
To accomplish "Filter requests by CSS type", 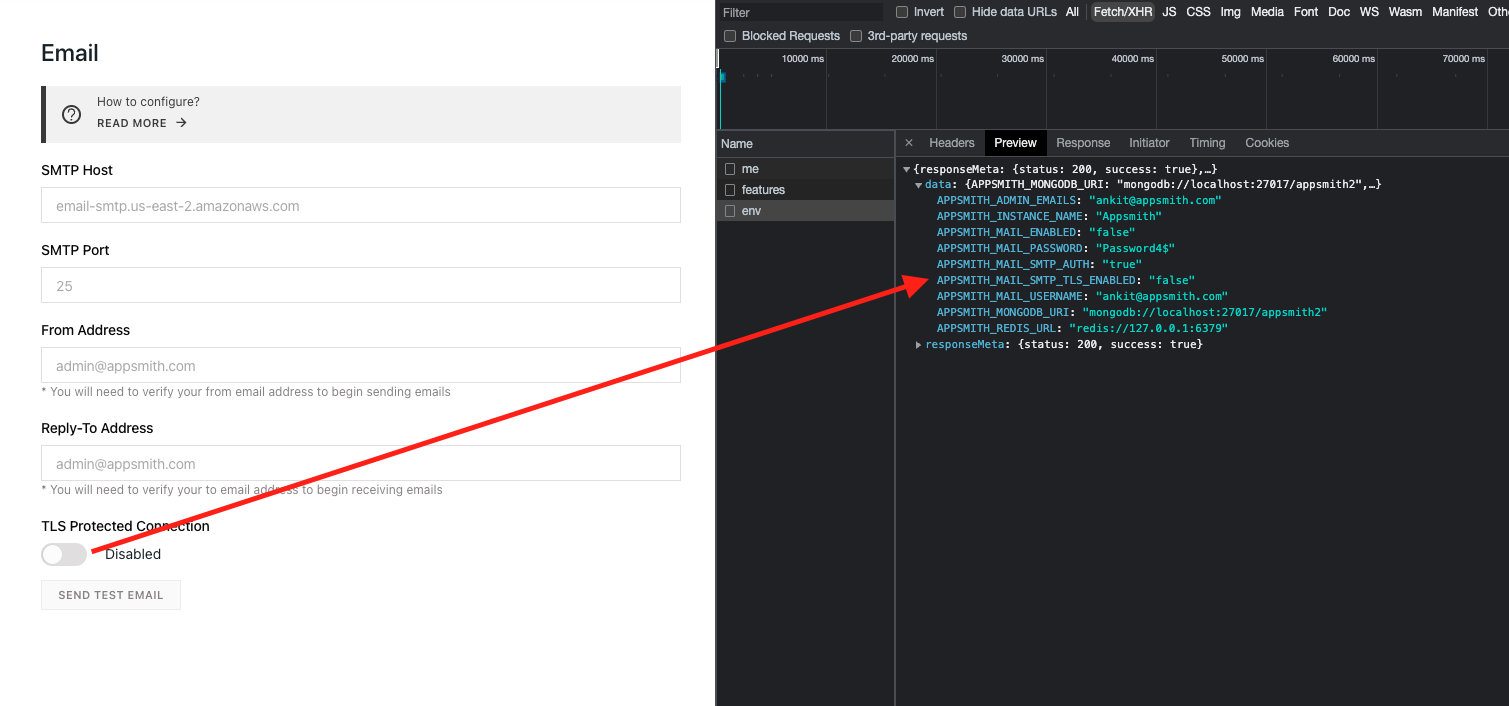I will [1198, 12].
